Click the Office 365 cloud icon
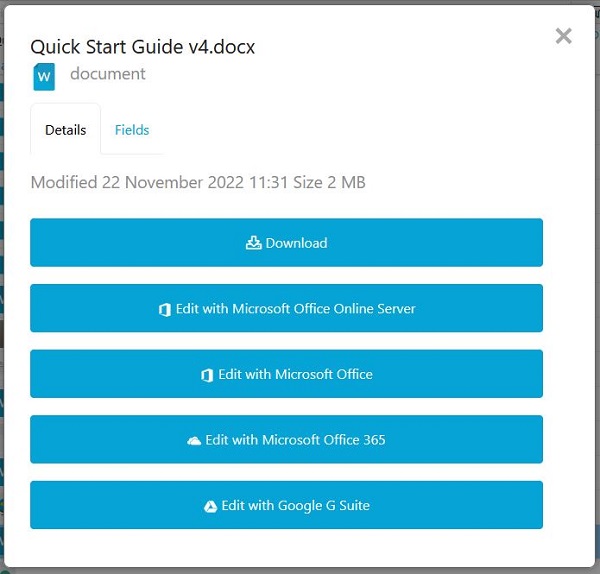Image resolution: width=600 pixels, height=574 pixels. click(194, 441)
